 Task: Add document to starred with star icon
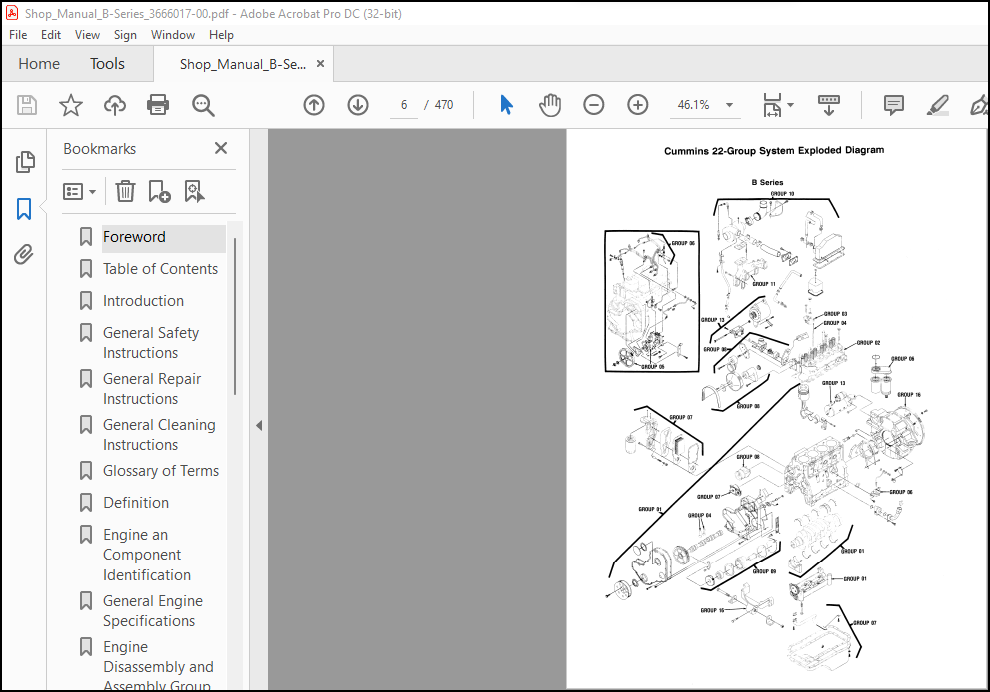pos(71,105)
